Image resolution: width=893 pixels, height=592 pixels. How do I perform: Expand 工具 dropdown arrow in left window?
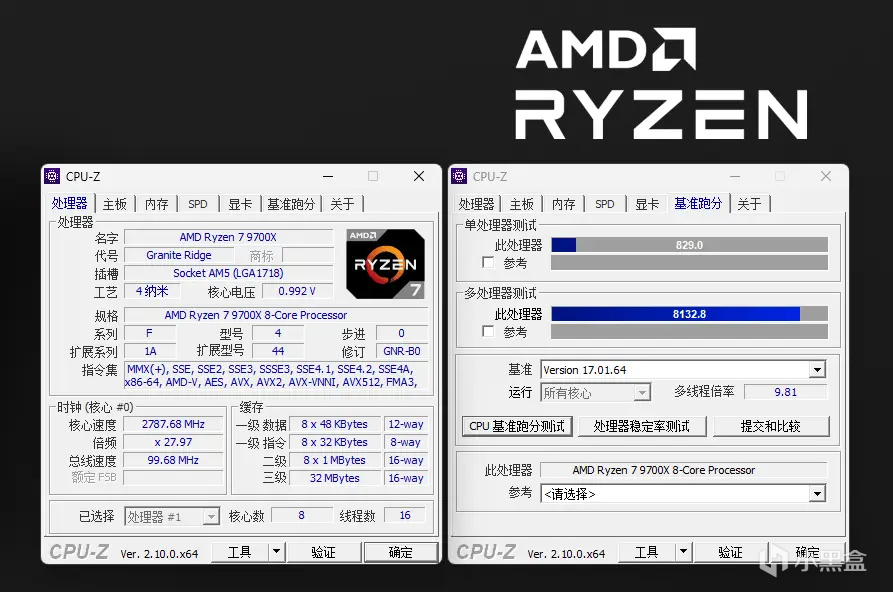pyautogui.click(x=276, y=552)
